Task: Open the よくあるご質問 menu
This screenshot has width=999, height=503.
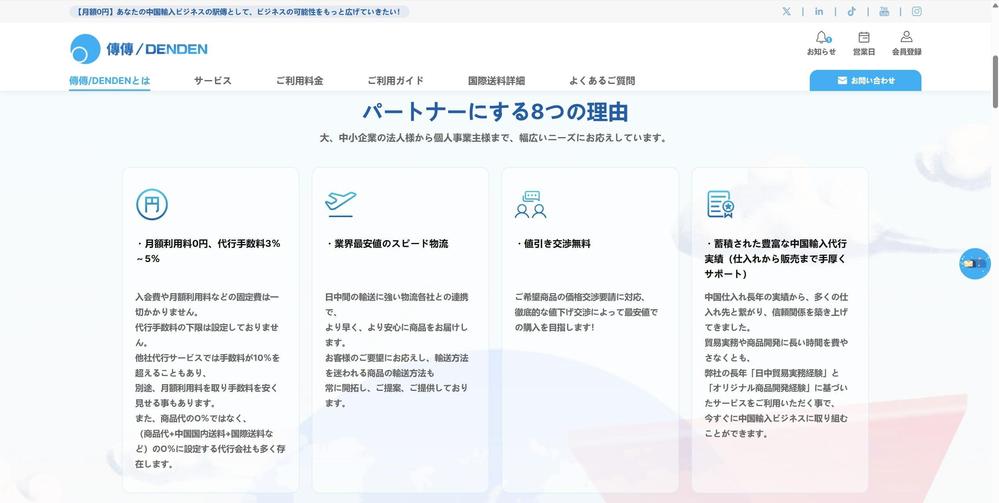Action: pos(602,81)
